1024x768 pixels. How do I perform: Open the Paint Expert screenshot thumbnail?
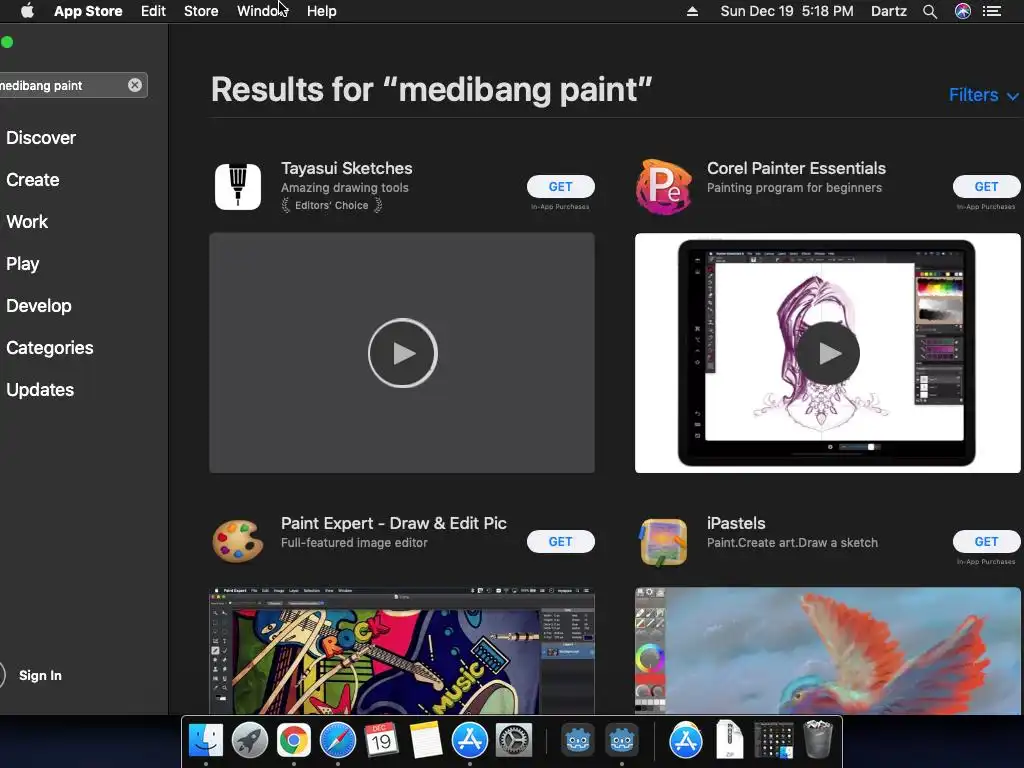[402, 651]
